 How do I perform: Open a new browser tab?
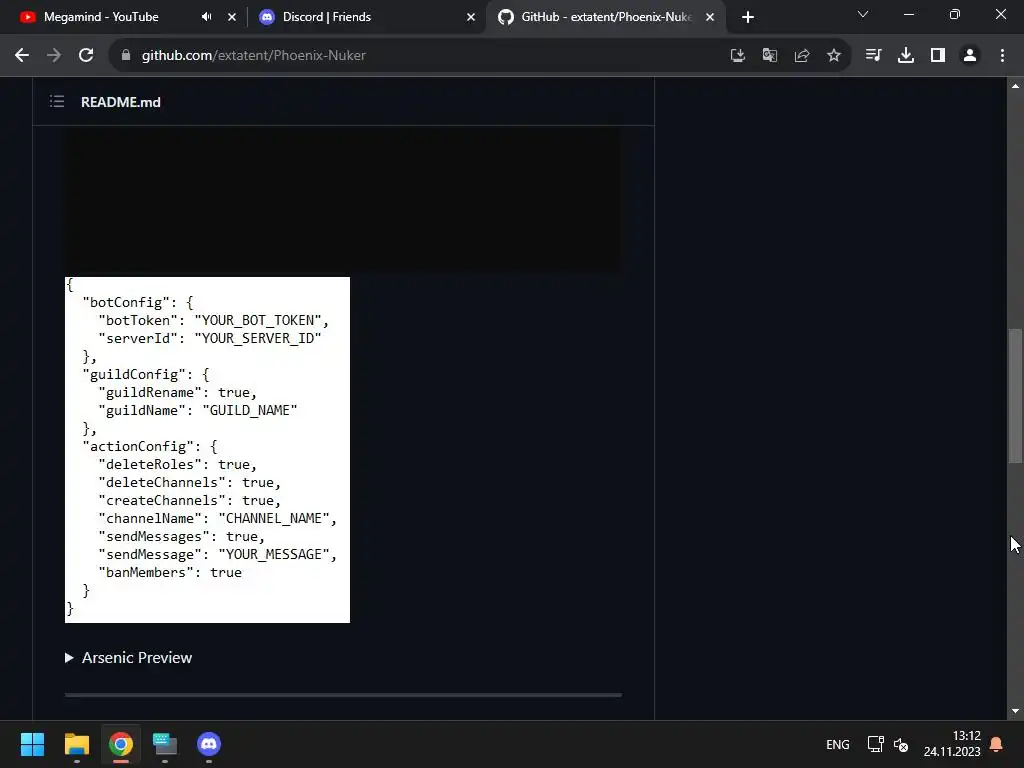tap(748, 17)
